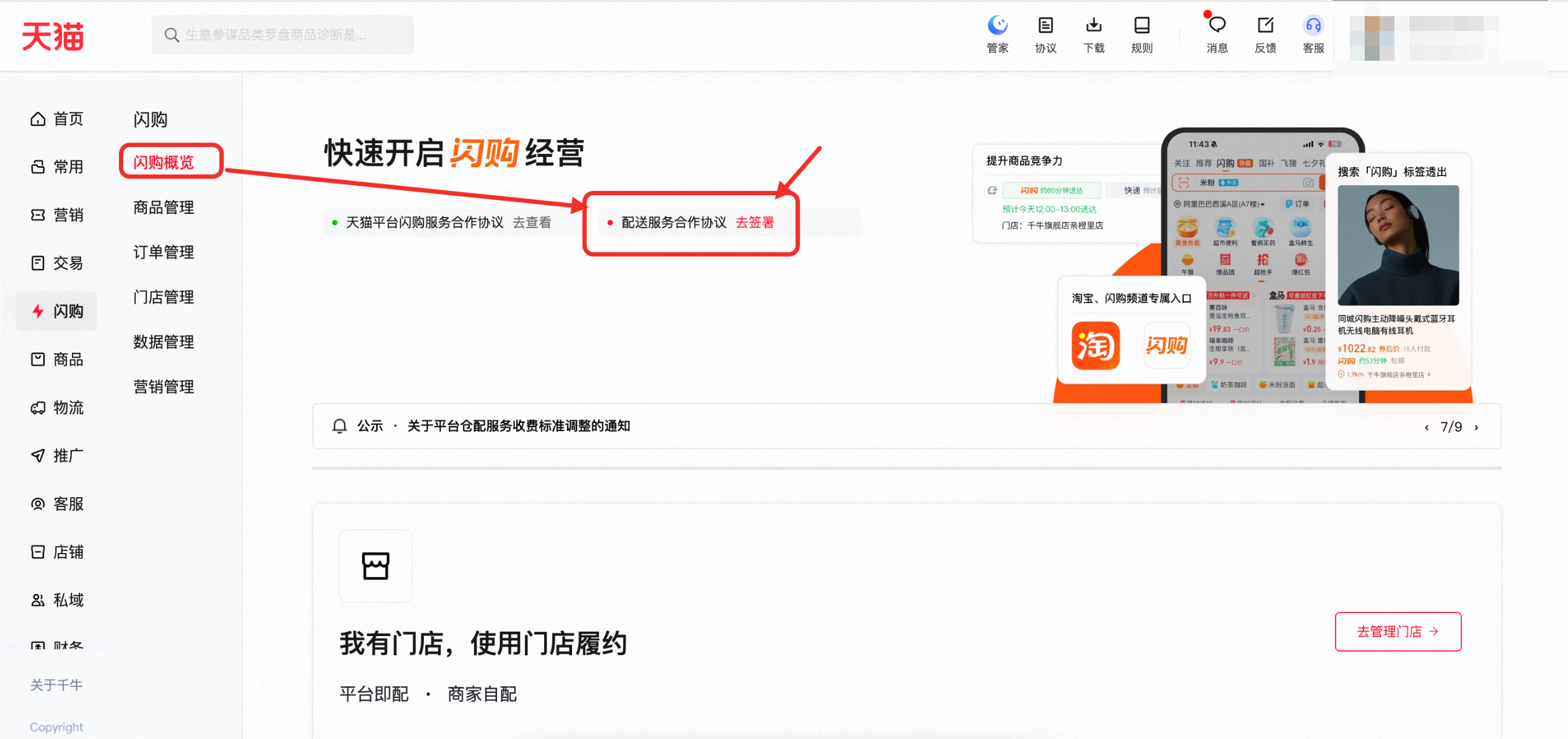The image size is (1568, 739).
Task: Click the 关于千牛 link
Action: click(x=56, y=685)
